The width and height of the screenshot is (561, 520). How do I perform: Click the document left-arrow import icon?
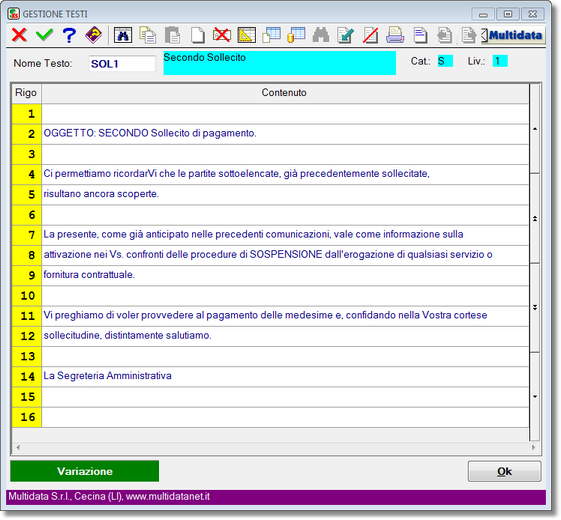point(445,35)
